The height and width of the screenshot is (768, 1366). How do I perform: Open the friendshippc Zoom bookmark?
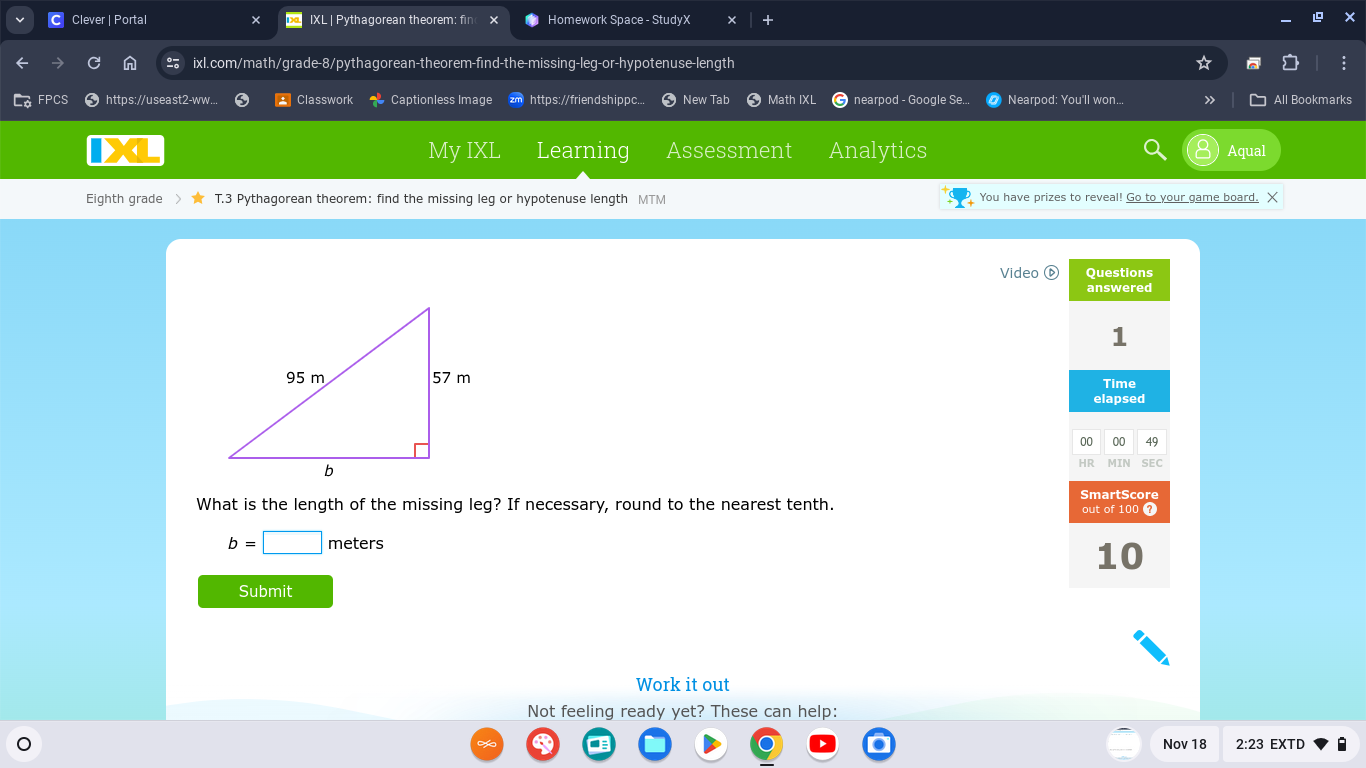[577, 100]
